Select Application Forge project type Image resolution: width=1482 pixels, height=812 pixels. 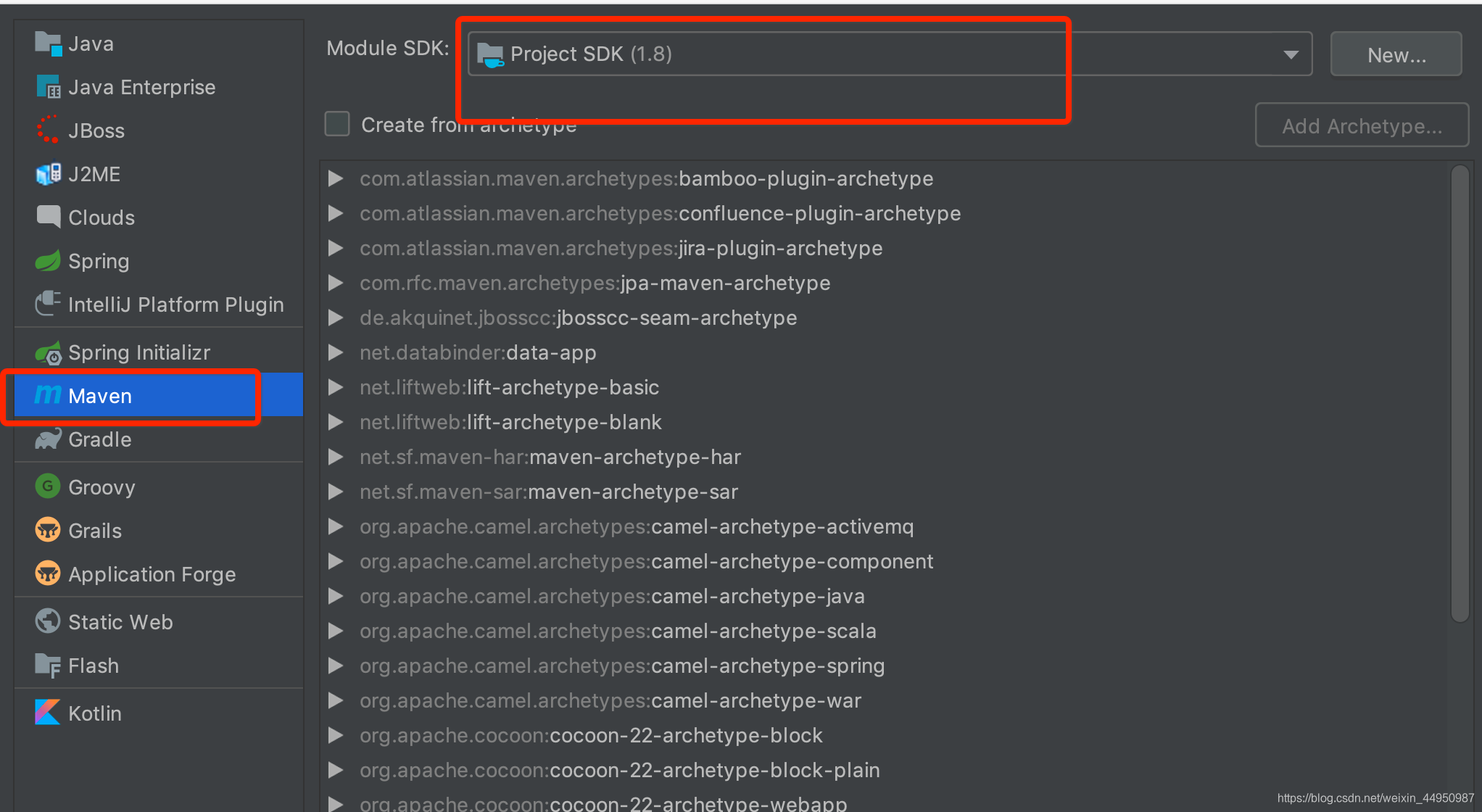coord(159,574)
